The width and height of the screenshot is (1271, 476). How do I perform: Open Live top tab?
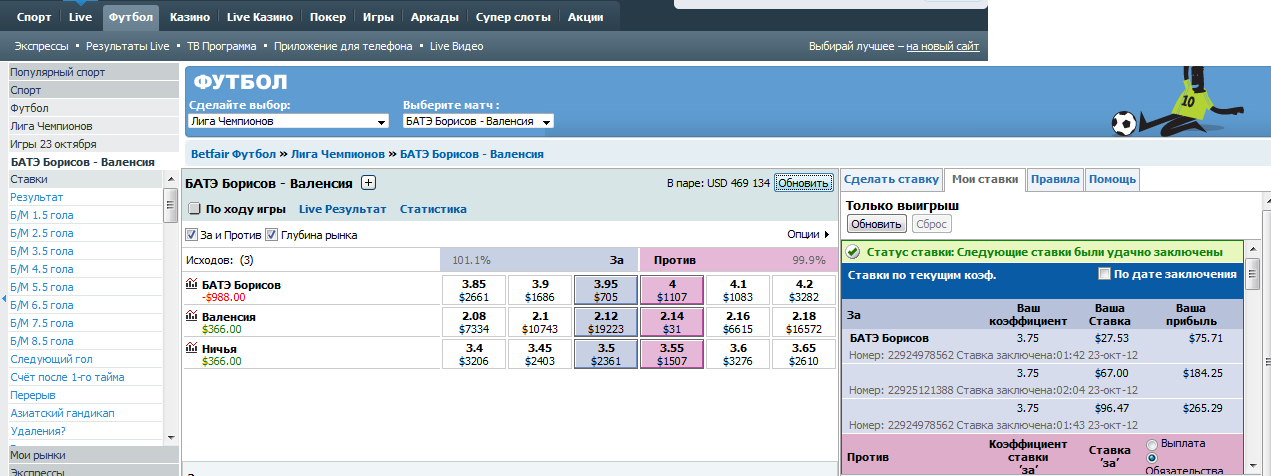pyautogui.click(x=81, y=17)
